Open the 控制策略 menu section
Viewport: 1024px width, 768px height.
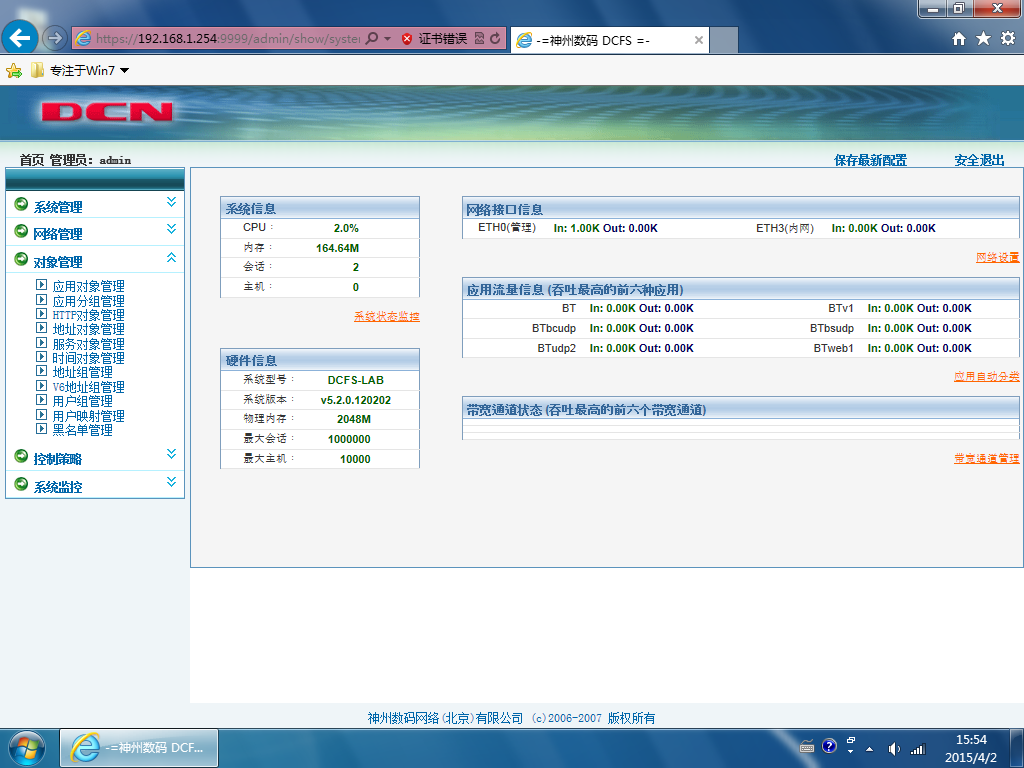tap(58, 459)
